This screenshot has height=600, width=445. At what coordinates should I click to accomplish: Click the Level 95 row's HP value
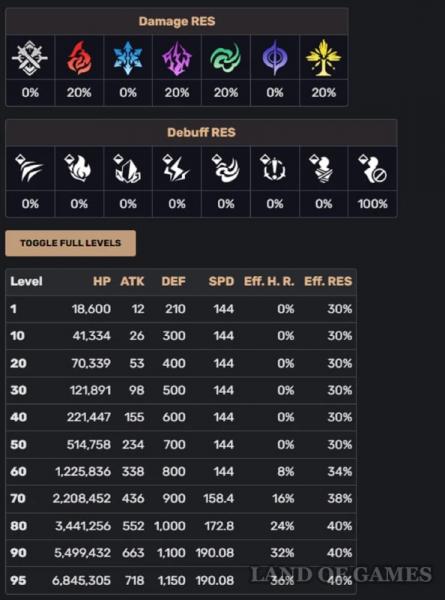tap(81, 580)
